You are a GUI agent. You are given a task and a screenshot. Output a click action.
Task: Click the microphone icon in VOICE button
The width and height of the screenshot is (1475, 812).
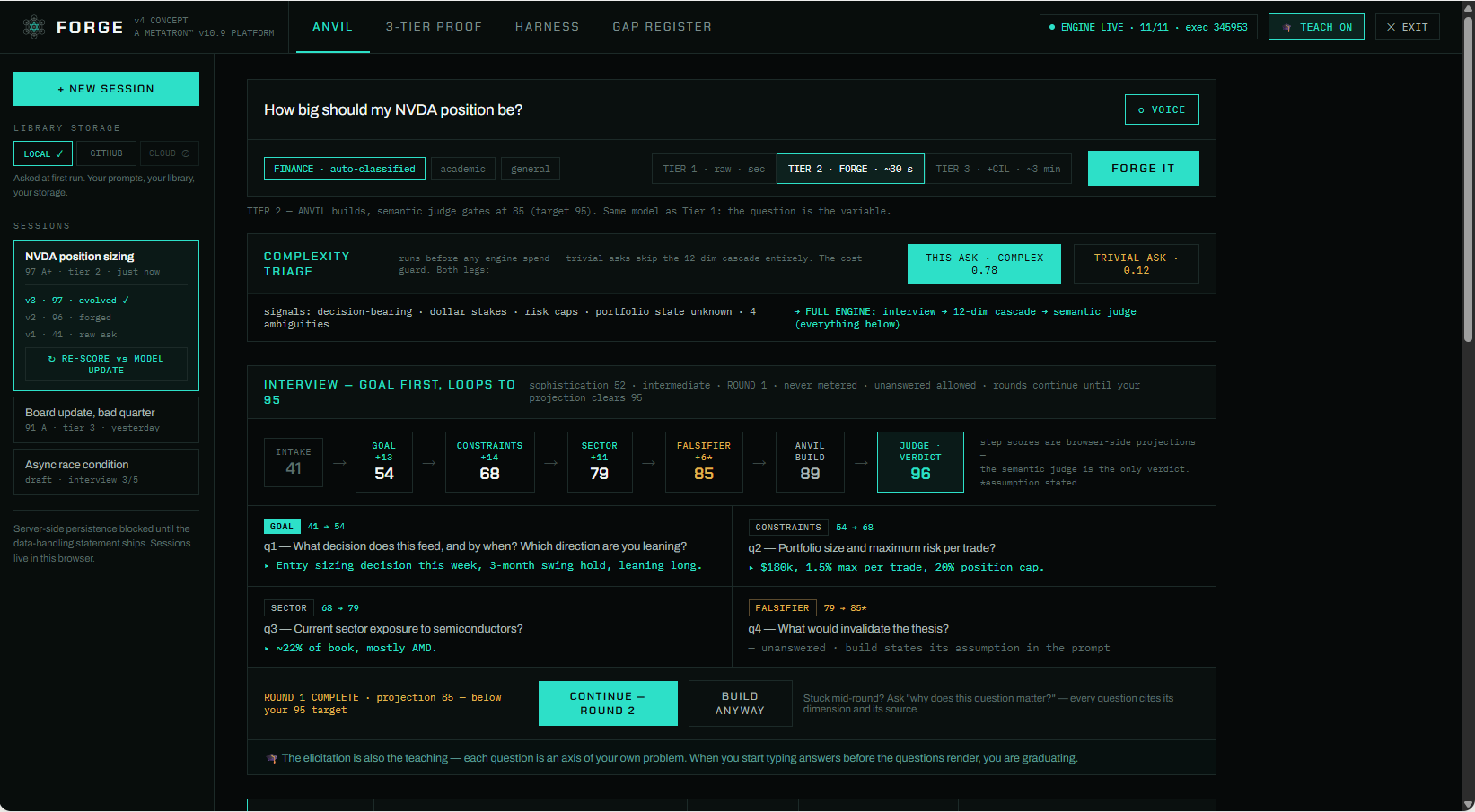[1141, 110]
